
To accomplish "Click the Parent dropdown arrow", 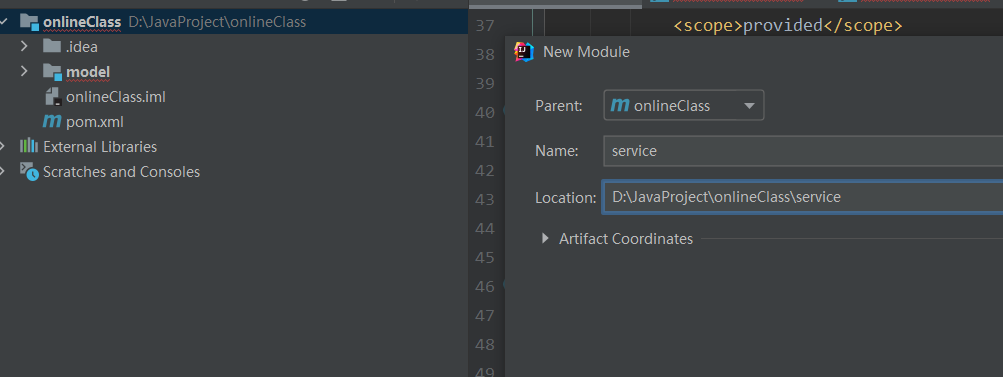I will pos(749,106).
